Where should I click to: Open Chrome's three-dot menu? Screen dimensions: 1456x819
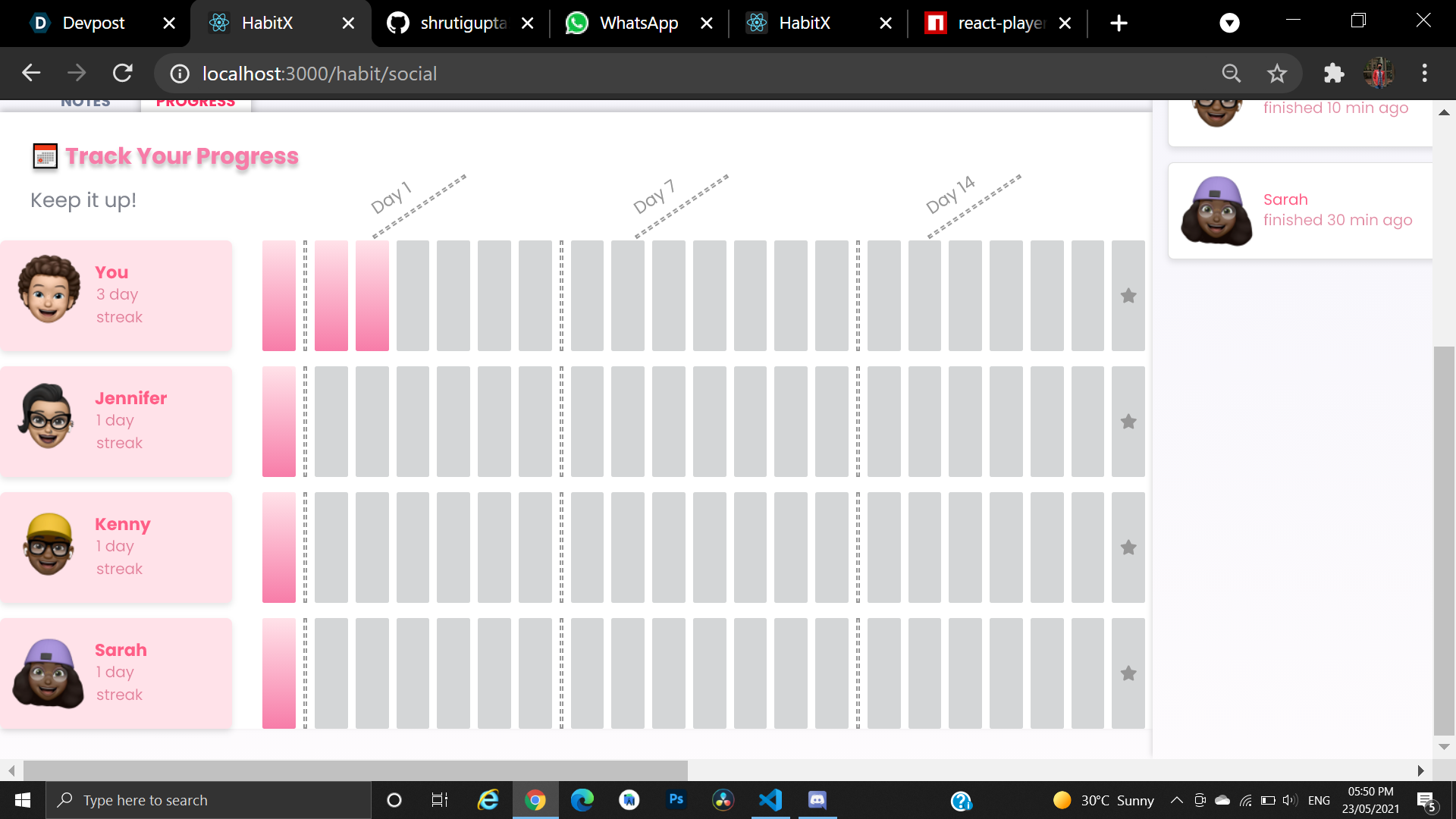pos(1424,74)
